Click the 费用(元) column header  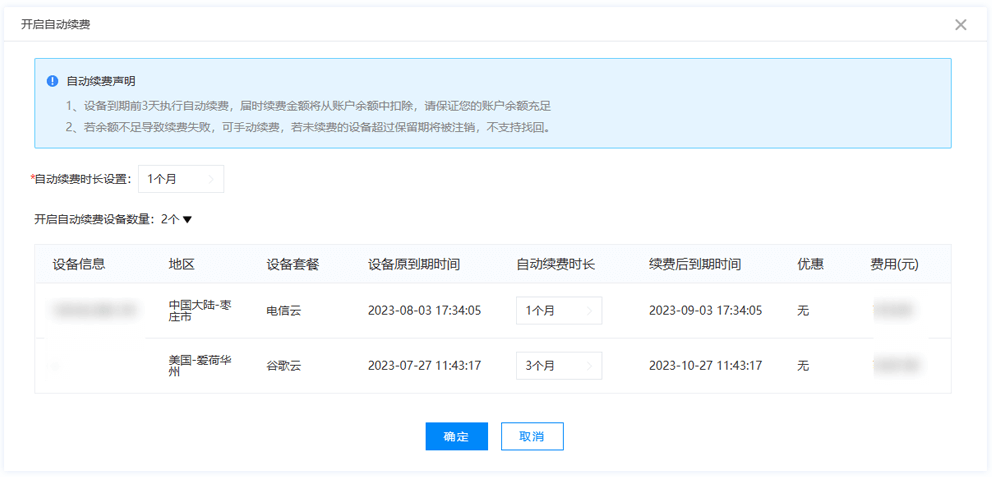pos(894,265)
